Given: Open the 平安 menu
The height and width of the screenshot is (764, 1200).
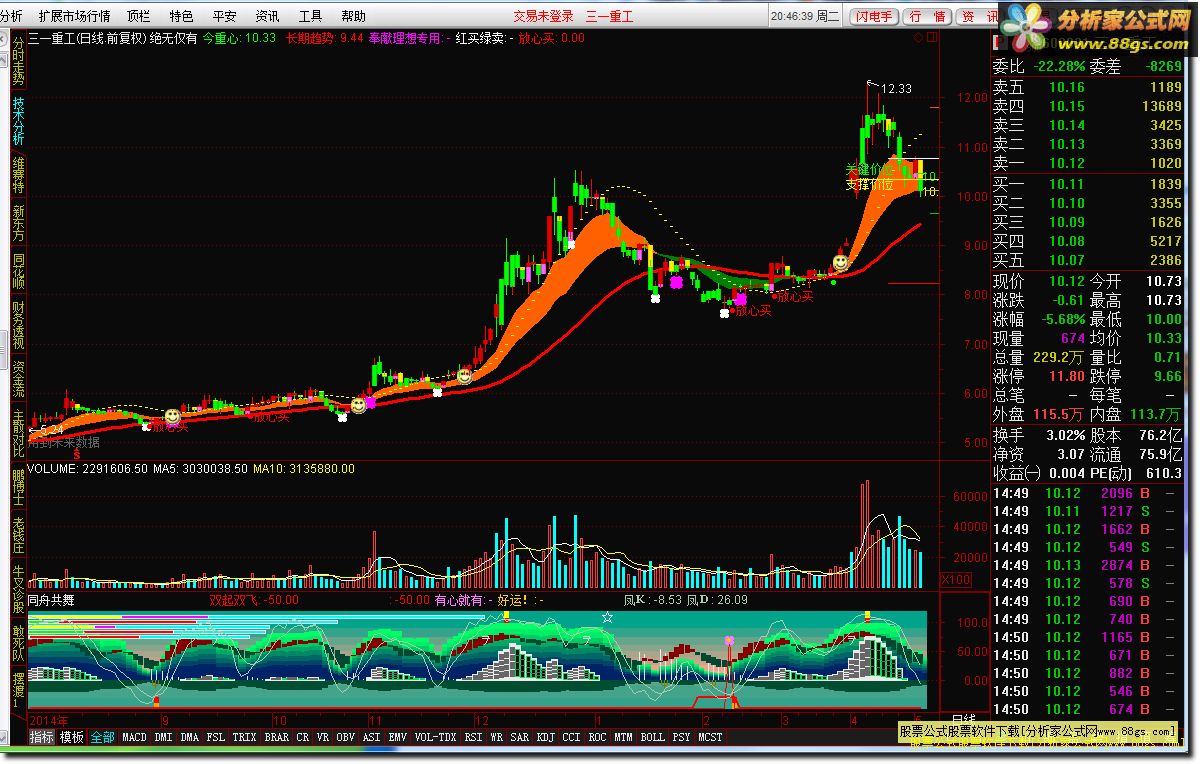Looking at the screenshot, I should [224, 16].
